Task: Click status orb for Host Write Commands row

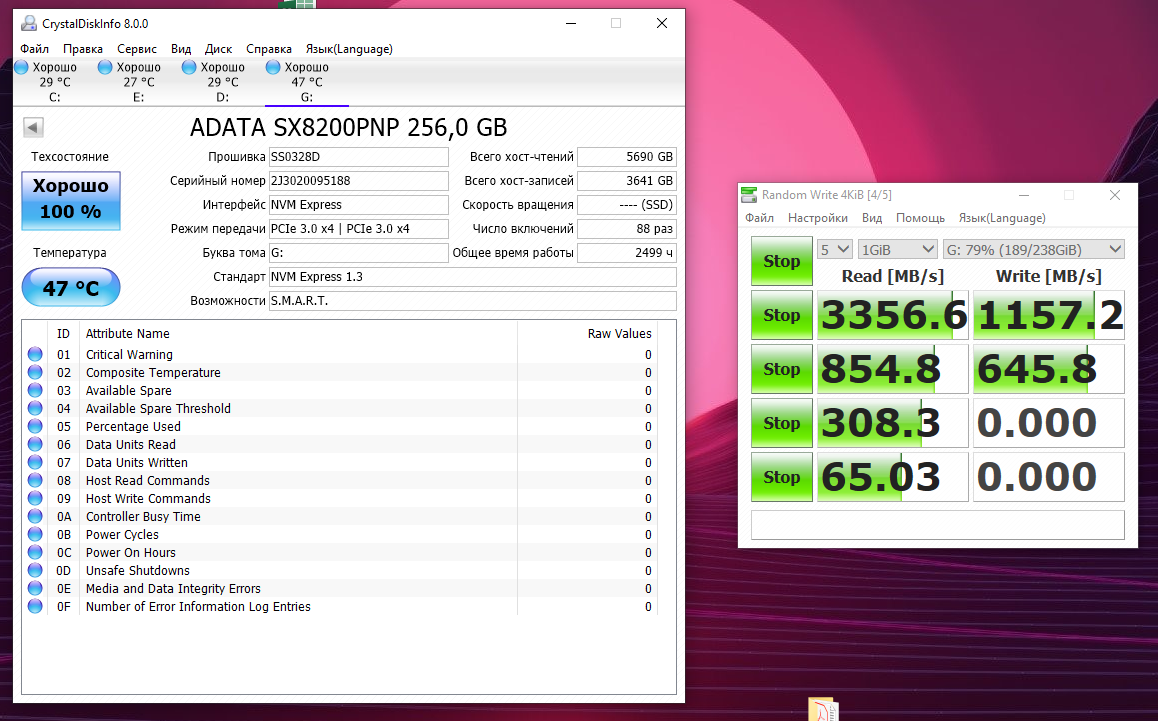Action: 35,498
